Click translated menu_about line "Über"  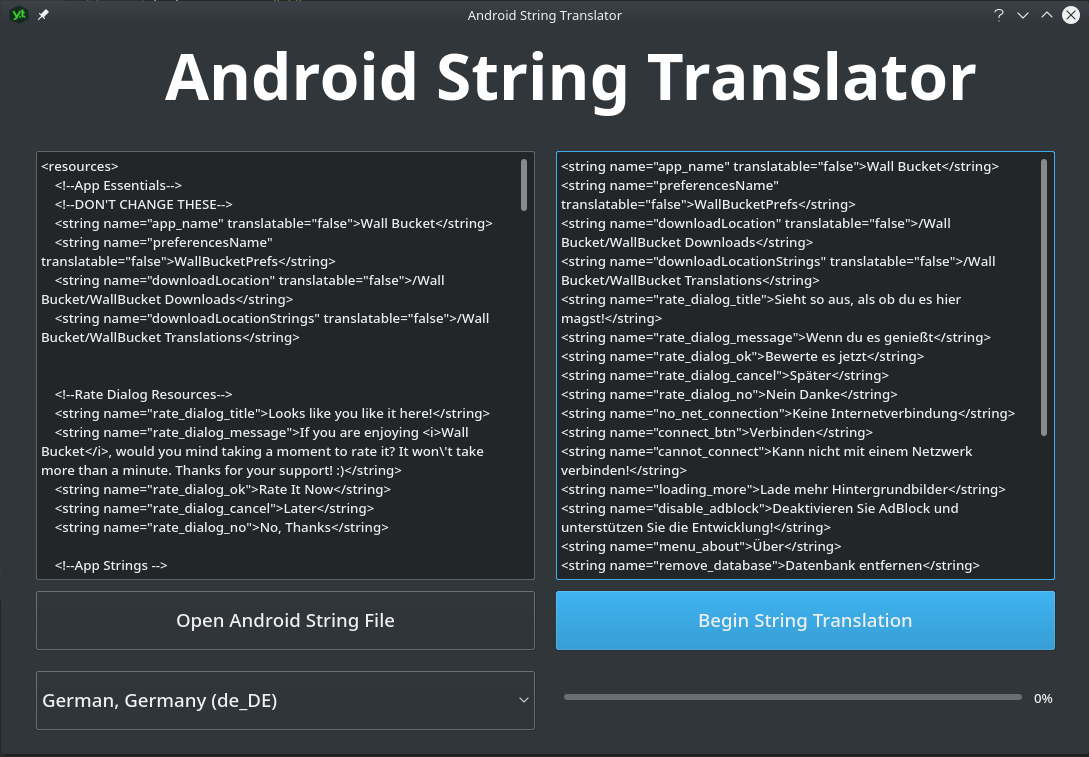701,547
